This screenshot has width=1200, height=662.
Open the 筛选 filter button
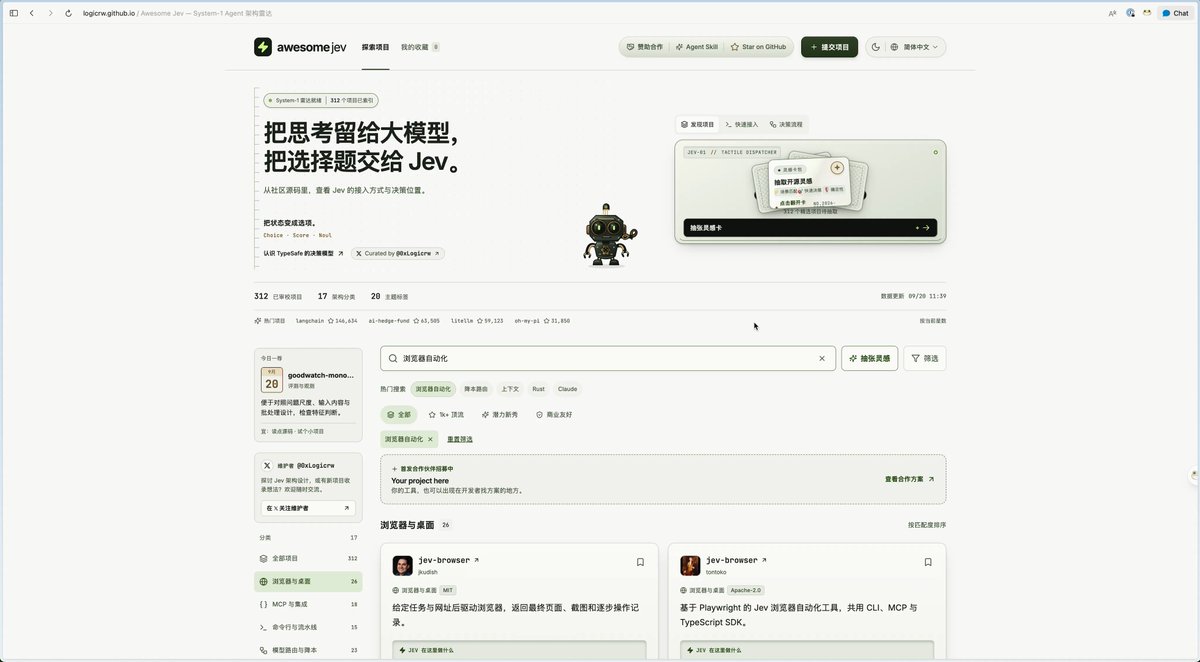click(x=925, y=358)
